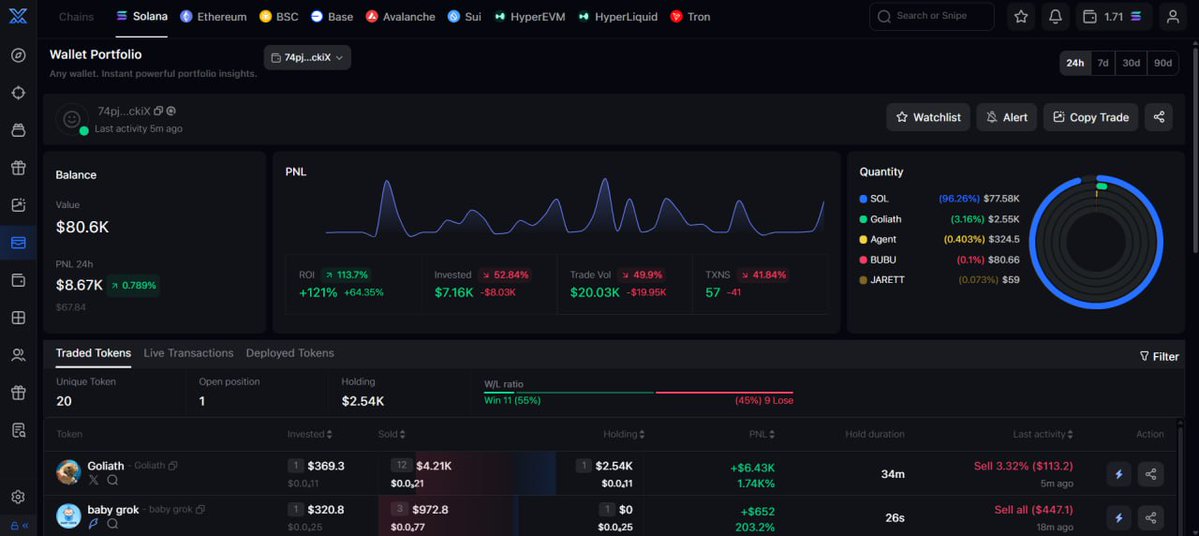Sort the table by Last activity column
Viewport: 1199px width, 536px height.
pyautogui.click(x=1043, y=434)
